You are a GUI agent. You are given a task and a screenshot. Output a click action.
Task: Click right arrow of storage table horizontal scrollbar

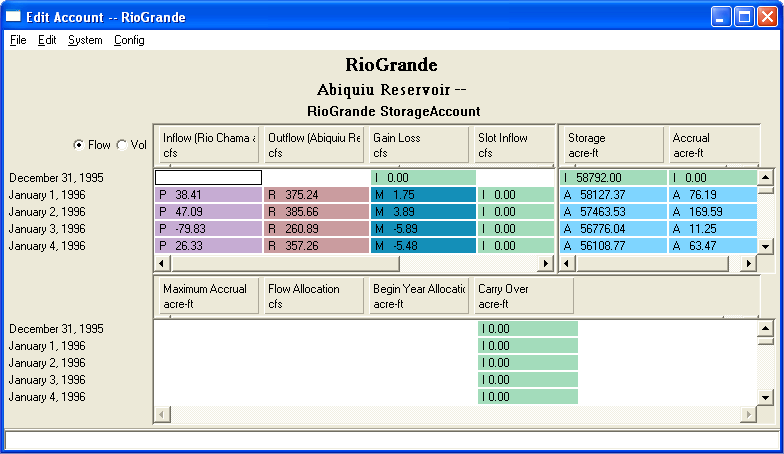click(x=748, y=263)
